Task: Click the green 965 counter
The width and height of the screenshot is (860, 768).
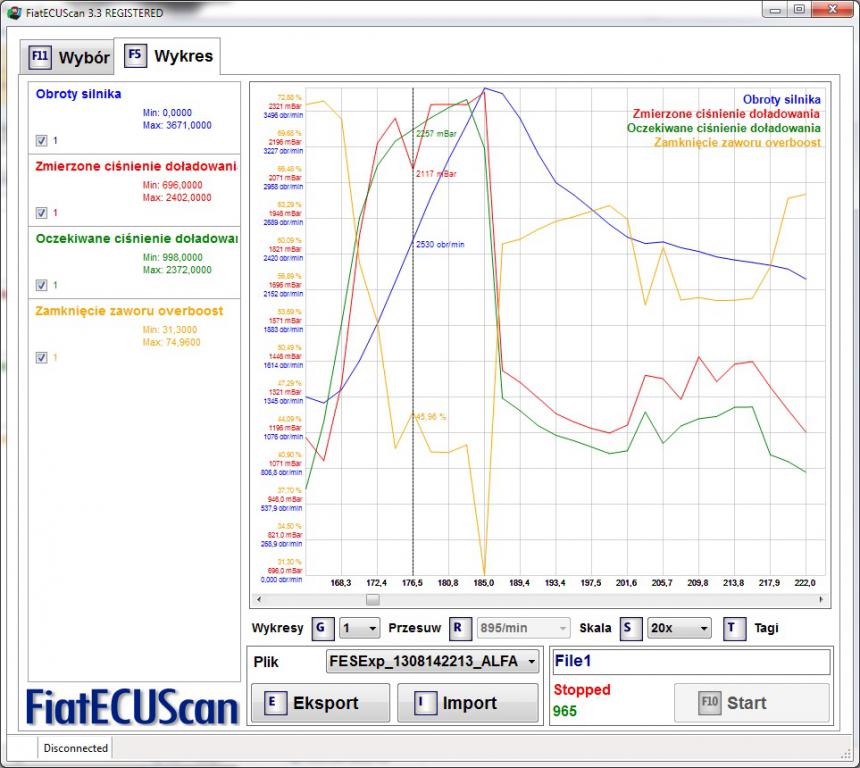Action: click(565, 711)
